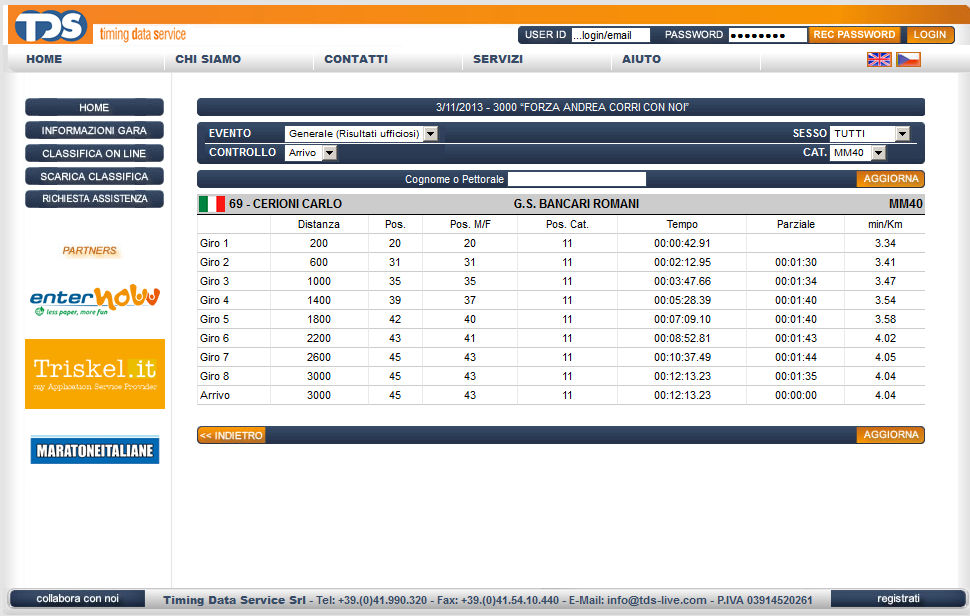
Task: Click the TDS timing data service logo
Action: (97, 27)
